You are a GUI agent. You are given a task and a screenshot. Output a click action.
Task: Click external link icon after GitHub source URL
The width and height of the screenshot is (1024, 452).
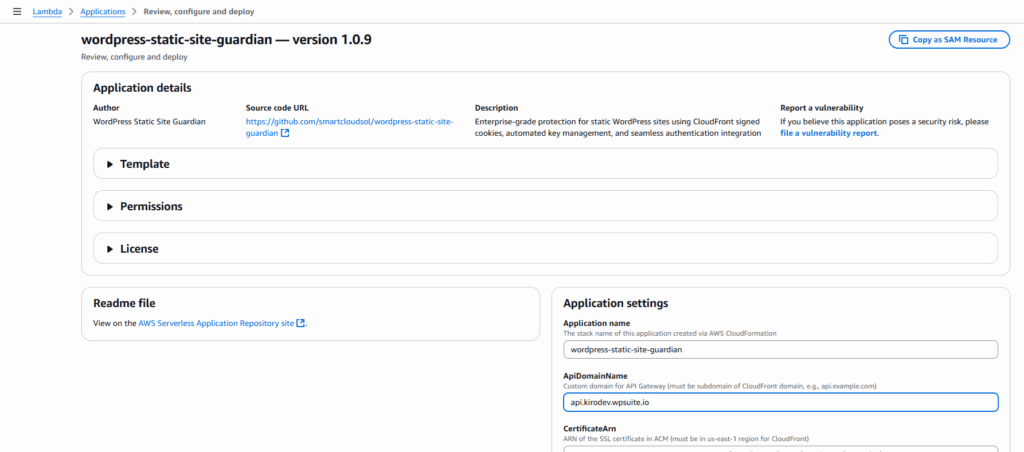(285, 133)
